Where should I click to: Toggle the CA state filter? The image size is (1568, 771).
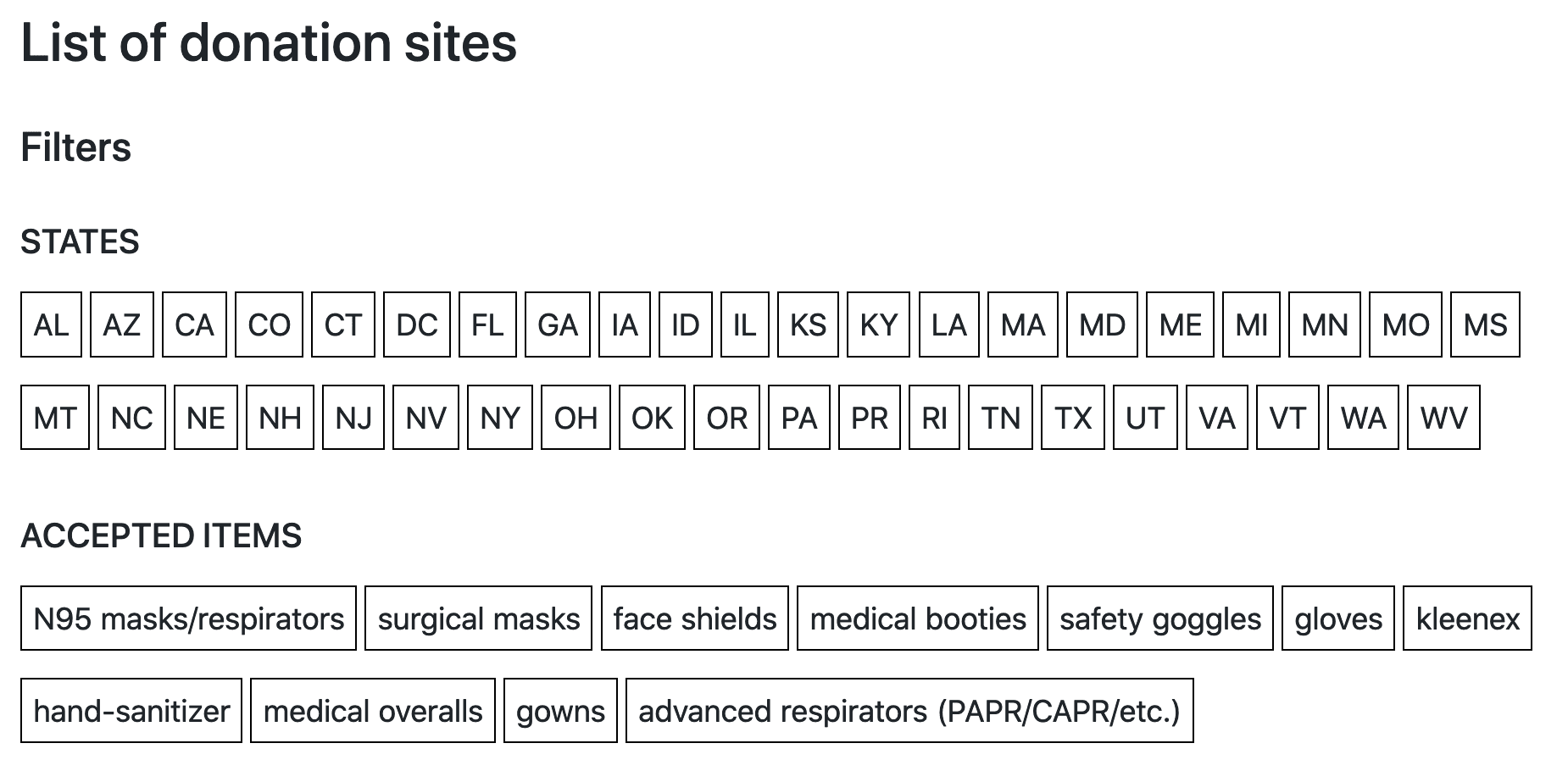click(x=194, y=324)
